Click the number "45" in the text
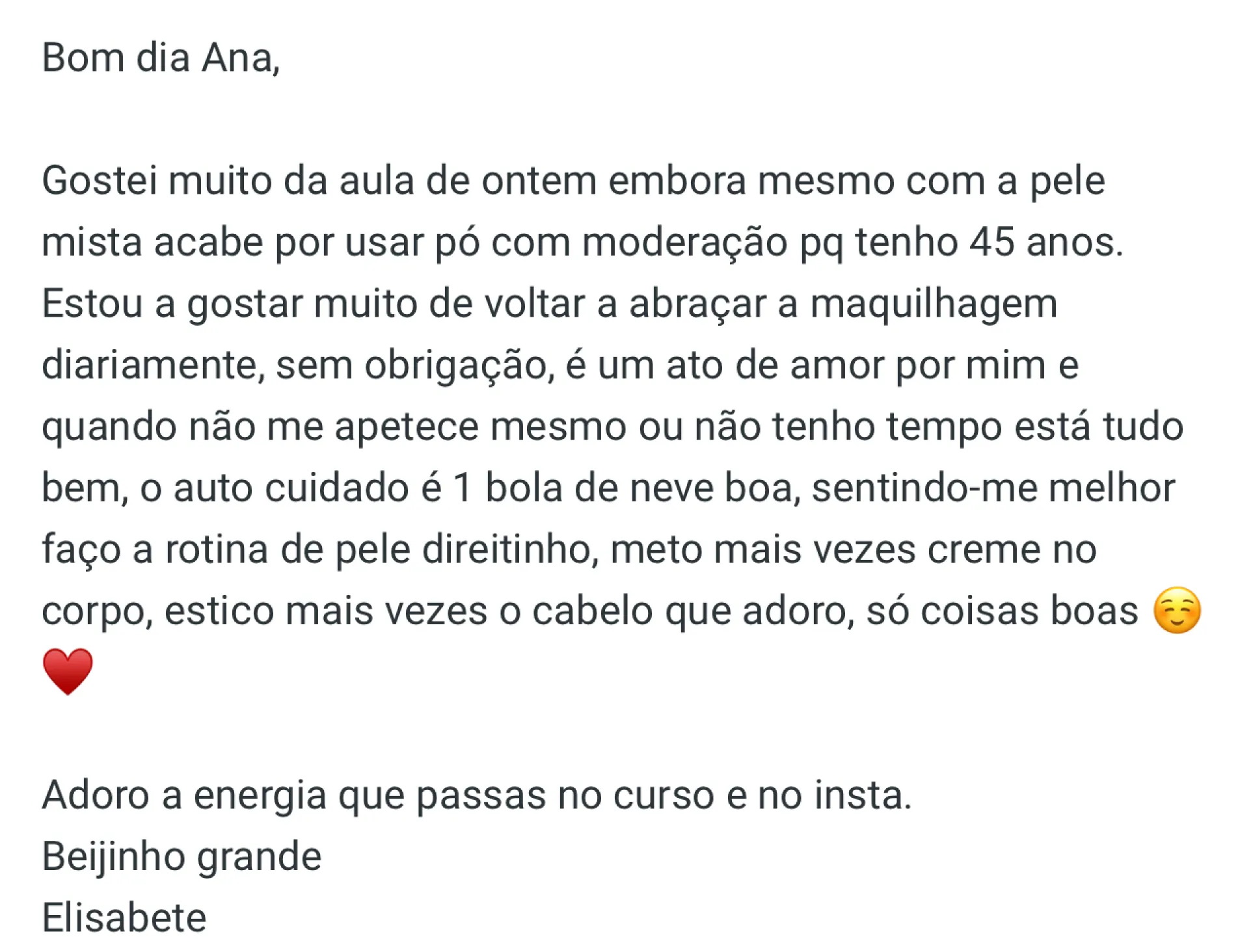 (x=992, y=242)
